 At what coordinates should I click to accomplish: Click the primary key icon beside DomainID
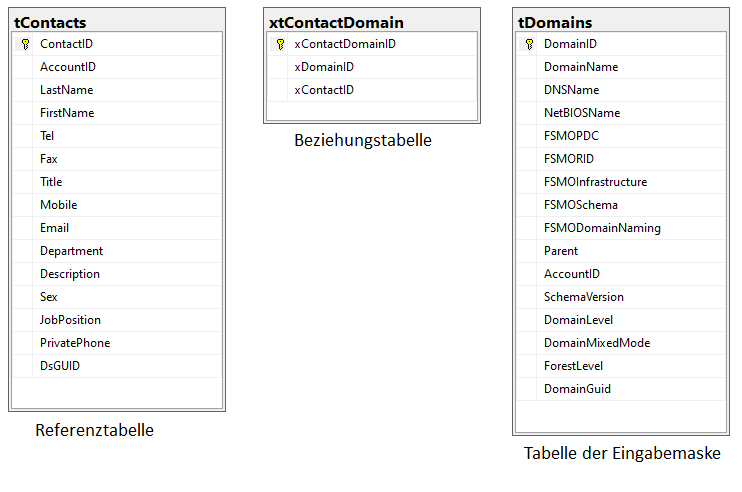click(x=530, y=44)
